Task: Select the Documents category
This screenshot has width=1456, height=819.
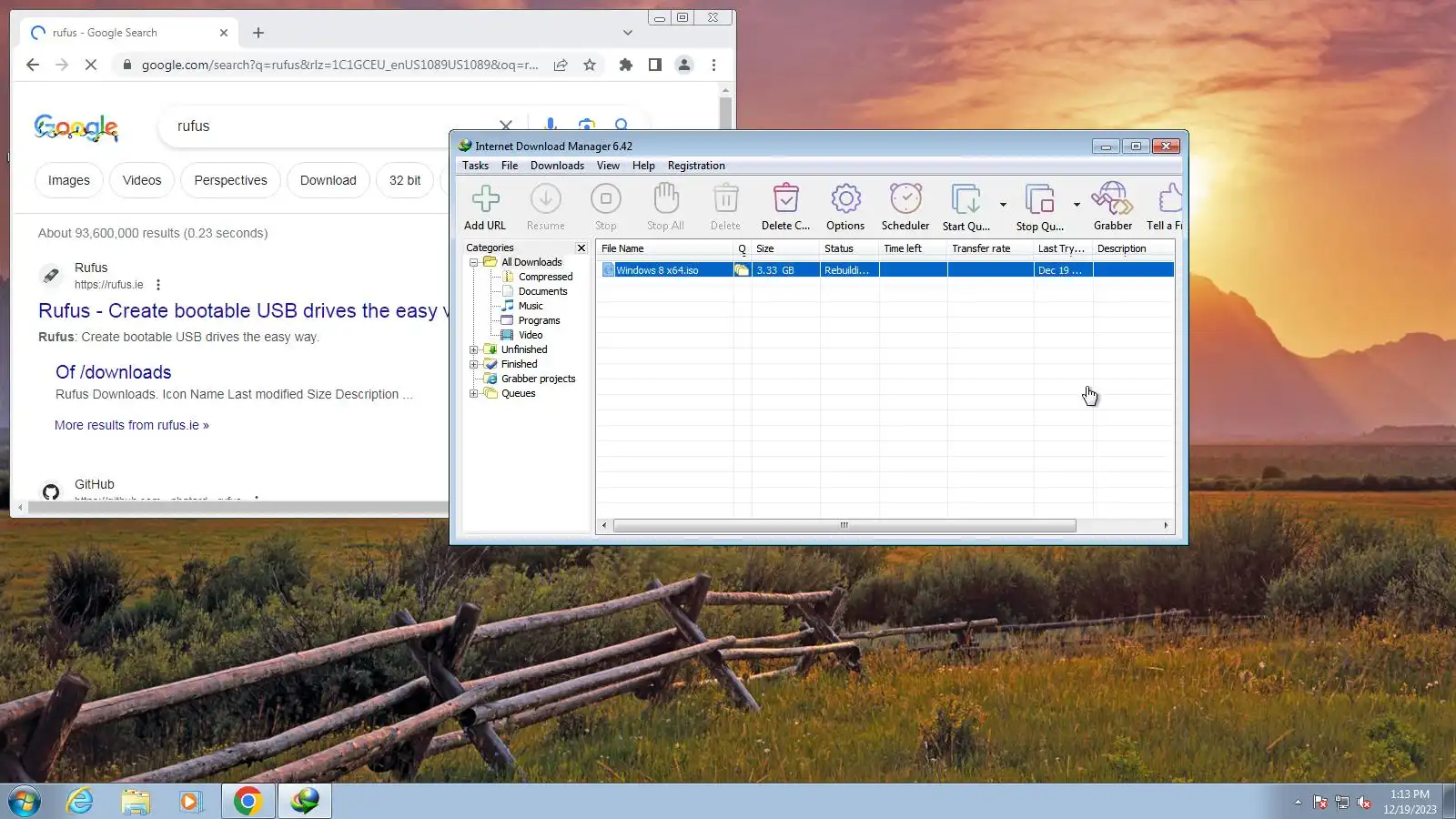Action: pyautogui.click(x=542, y=291)
